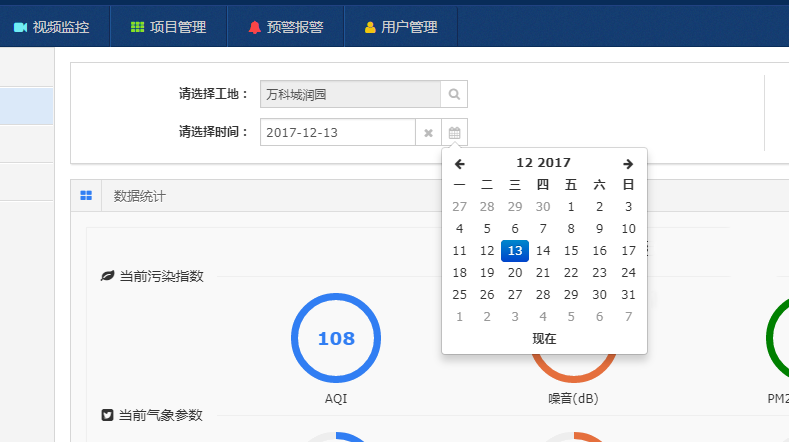Open the 用户管理 menu
Viewport: 789px width, 442px height.
pos(400,27)
